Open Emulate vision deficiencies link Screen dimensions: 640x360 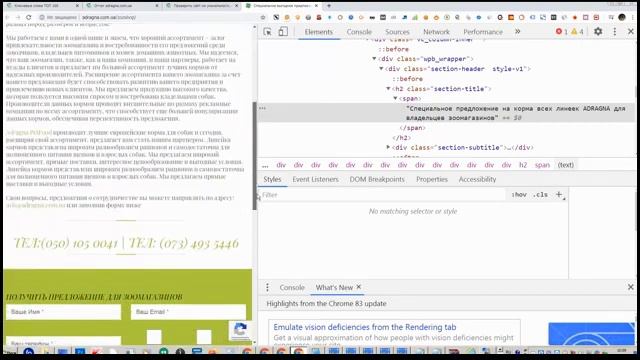[365, 327]
